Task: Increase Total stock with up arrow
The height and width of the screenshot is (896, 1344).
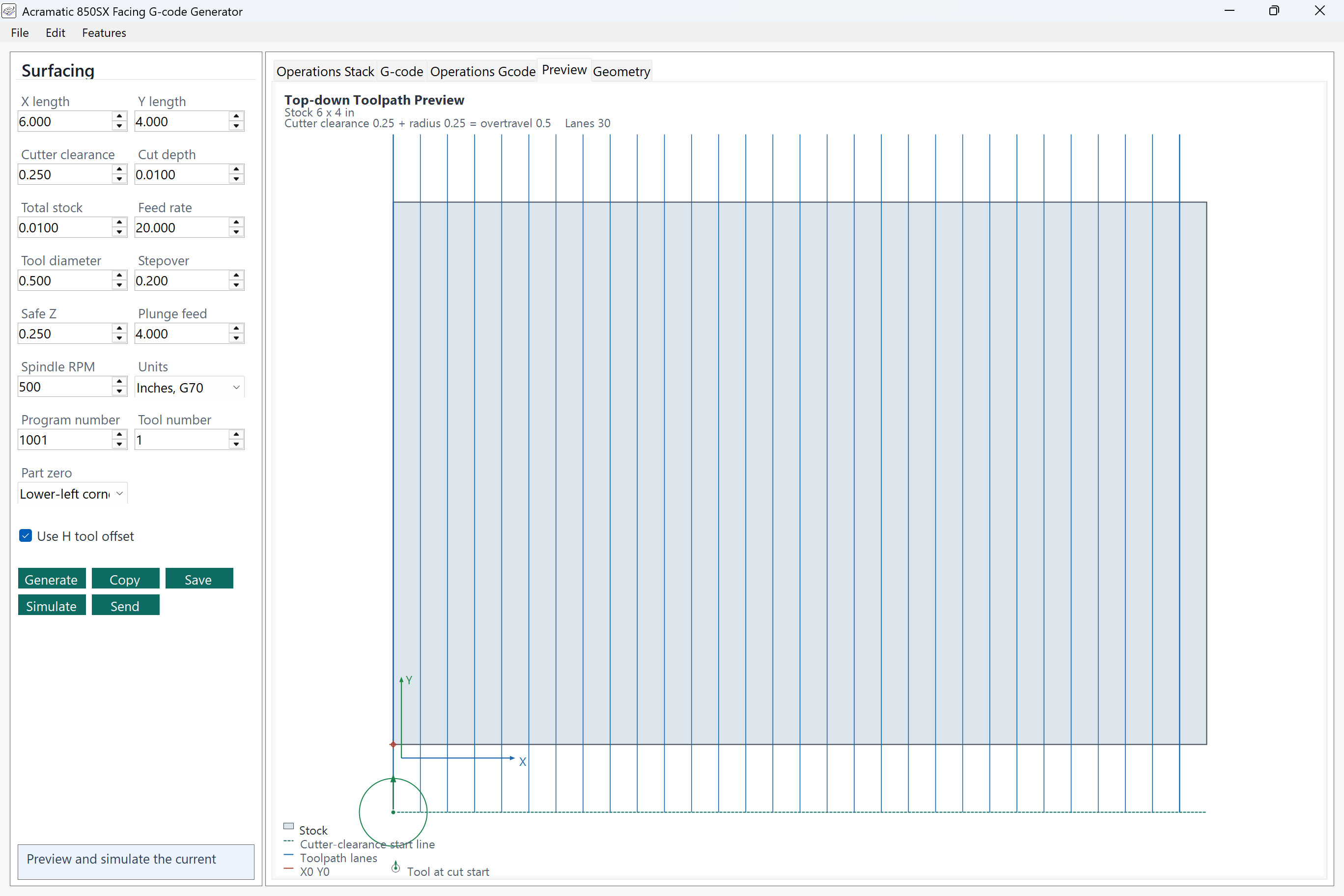Action: pos(119,223)
